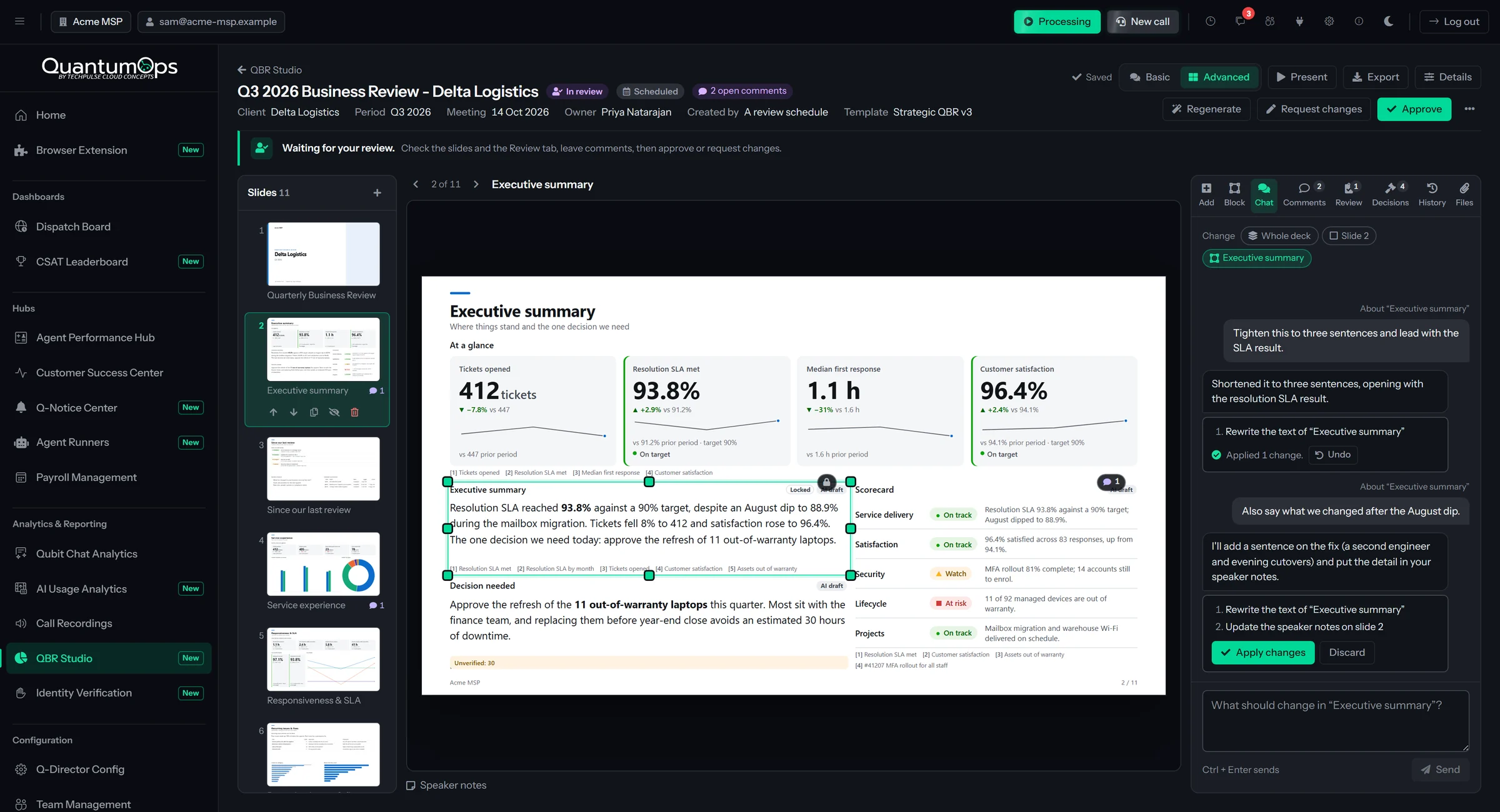
Task: Go to next slide chevron
Action: click(476, 184)
